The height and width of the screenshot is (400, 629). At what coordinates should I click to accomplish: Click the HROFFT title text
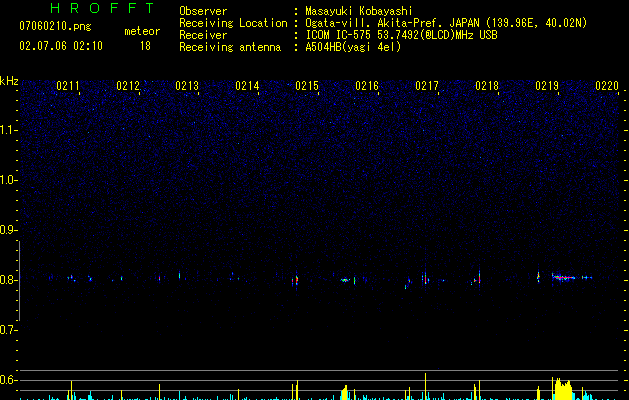point(102,8)
